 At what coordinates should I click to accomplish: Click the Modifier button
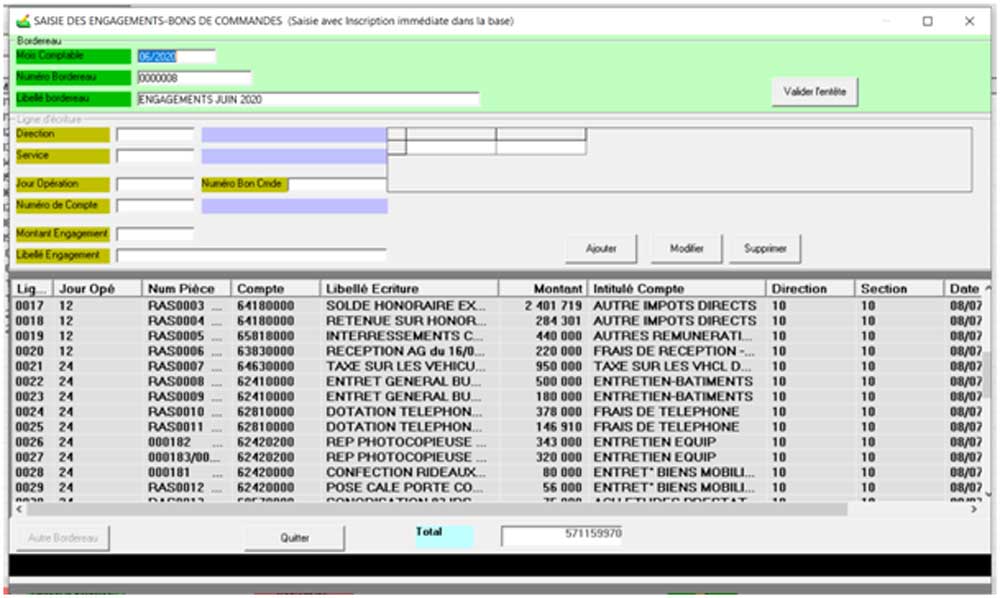(x=686, y=248)
